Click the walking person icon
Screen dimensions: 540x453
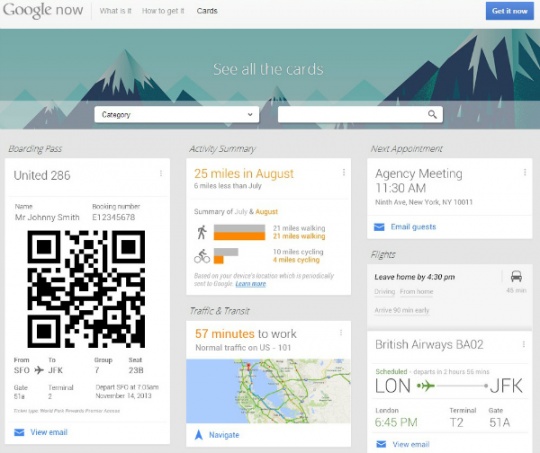[202, 232]
